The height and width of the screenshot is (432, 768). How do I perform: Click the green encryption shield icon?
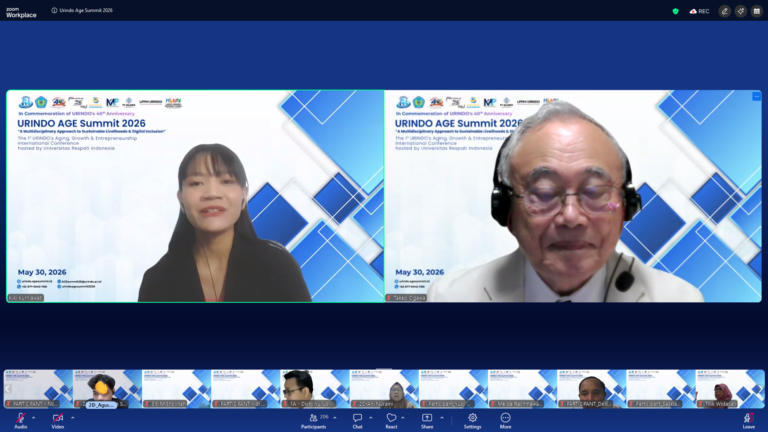[675, 11]
